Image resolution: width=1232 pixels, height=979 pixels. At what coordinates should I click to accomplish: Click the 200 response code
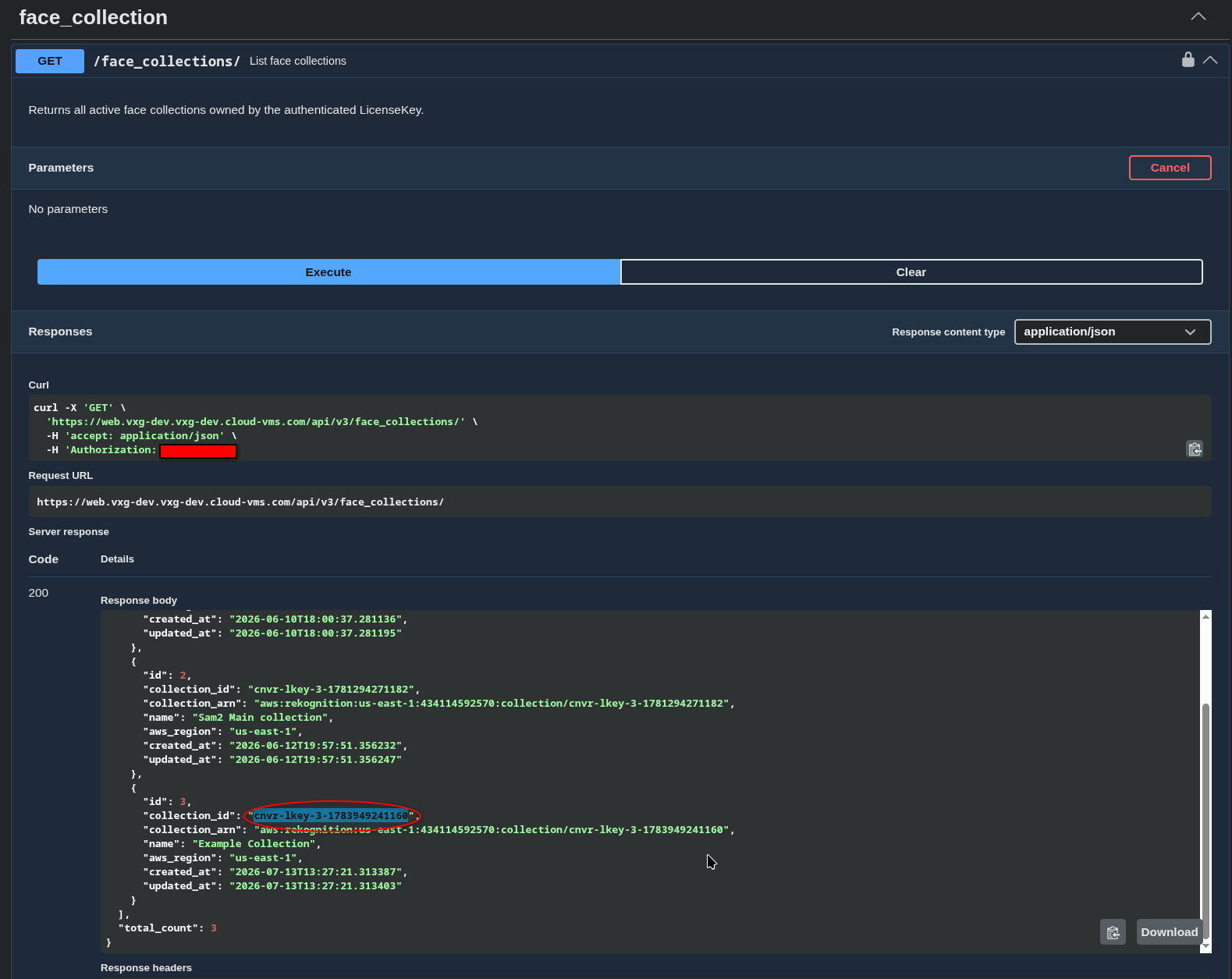[38, 593]
